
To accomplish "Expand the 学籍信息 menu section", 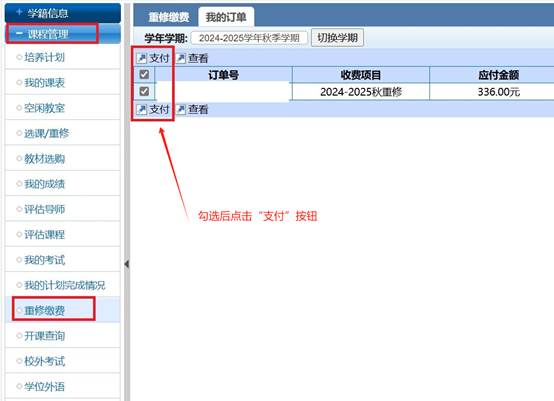I will tap(63, 13).
